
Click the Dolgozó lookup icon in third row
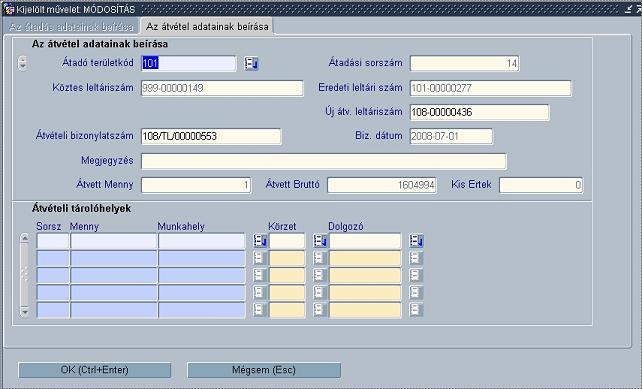416,275
